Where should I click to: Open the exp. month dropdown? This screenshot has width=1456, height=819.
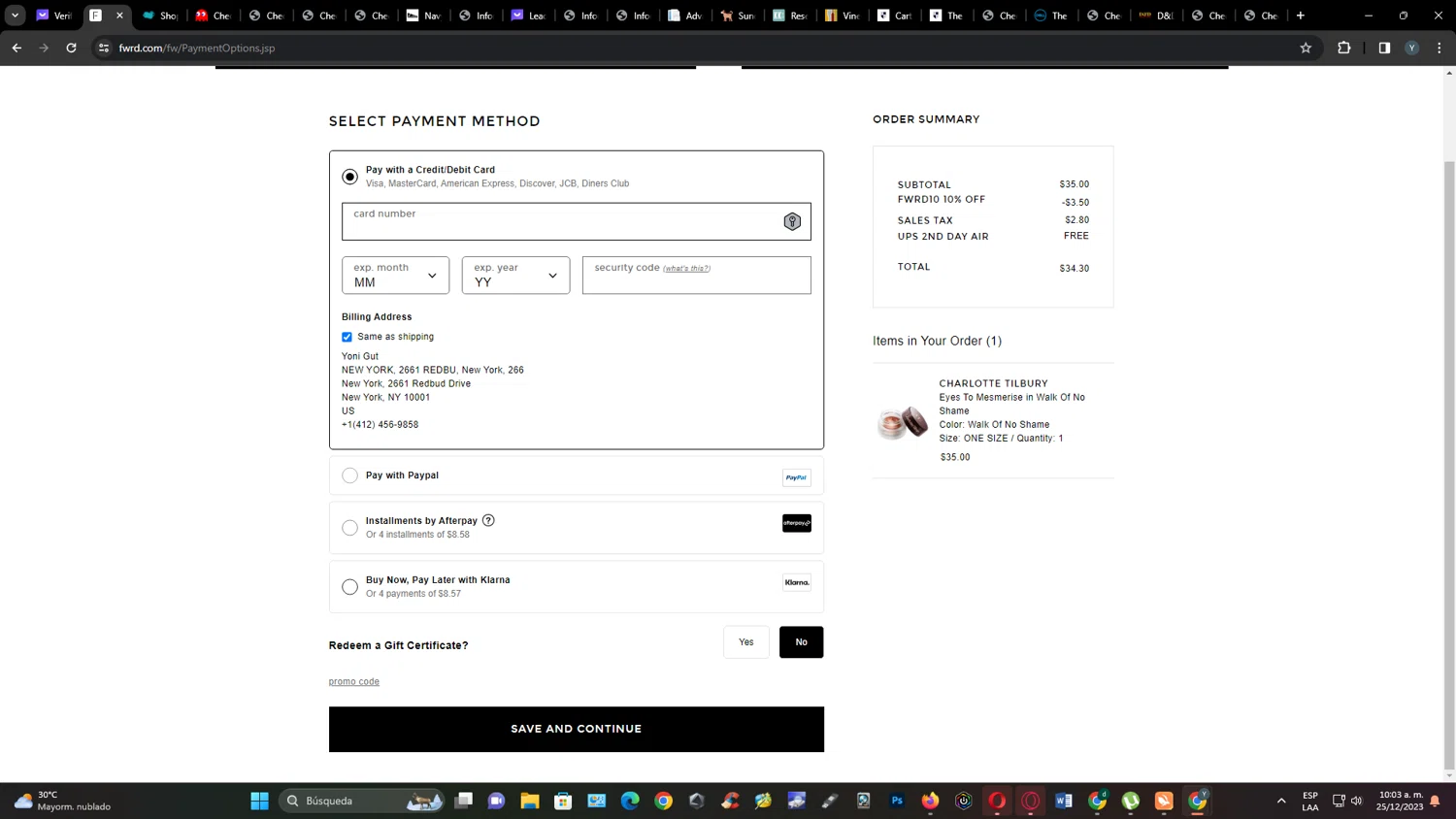(x=395, y=276)
